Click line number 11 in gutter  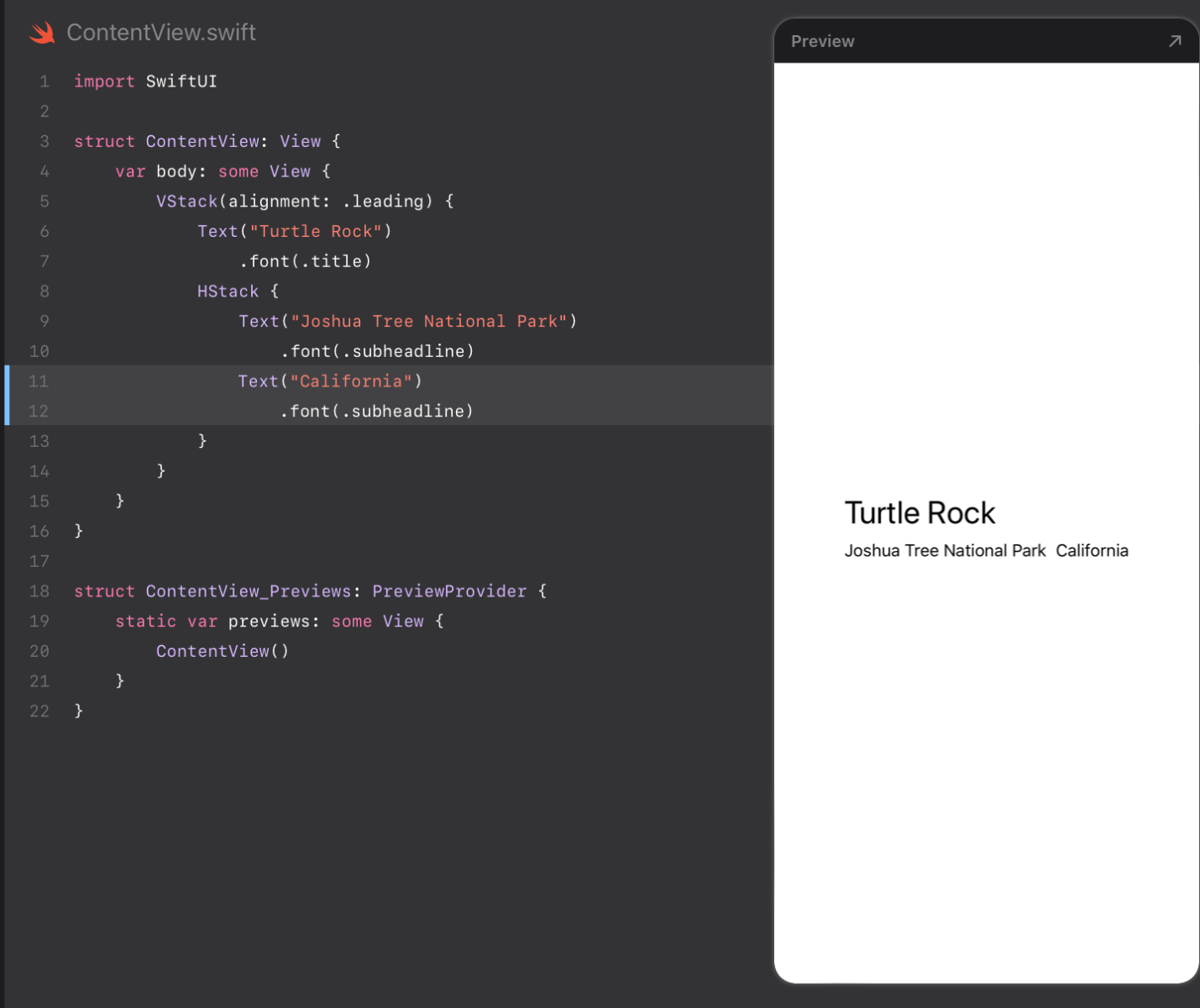click(x=39, y=381)
